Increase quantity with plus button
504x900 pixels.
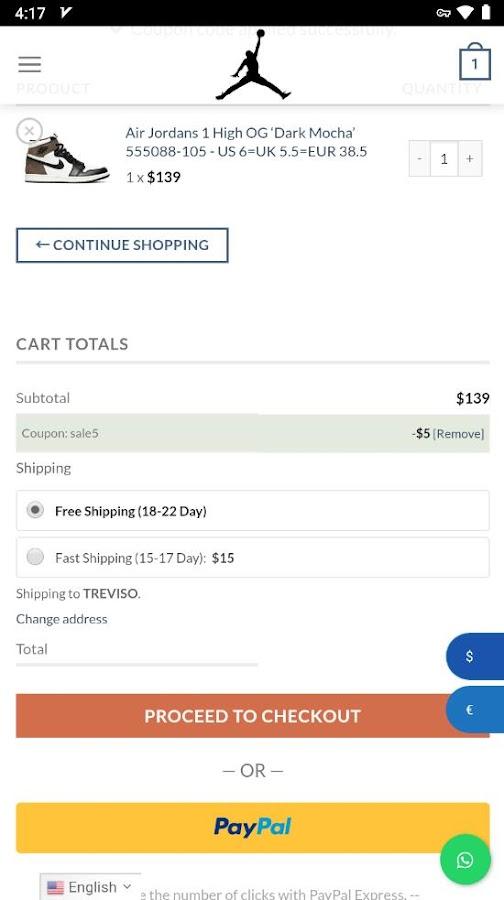pyautogui.click(x=470, y=158)
